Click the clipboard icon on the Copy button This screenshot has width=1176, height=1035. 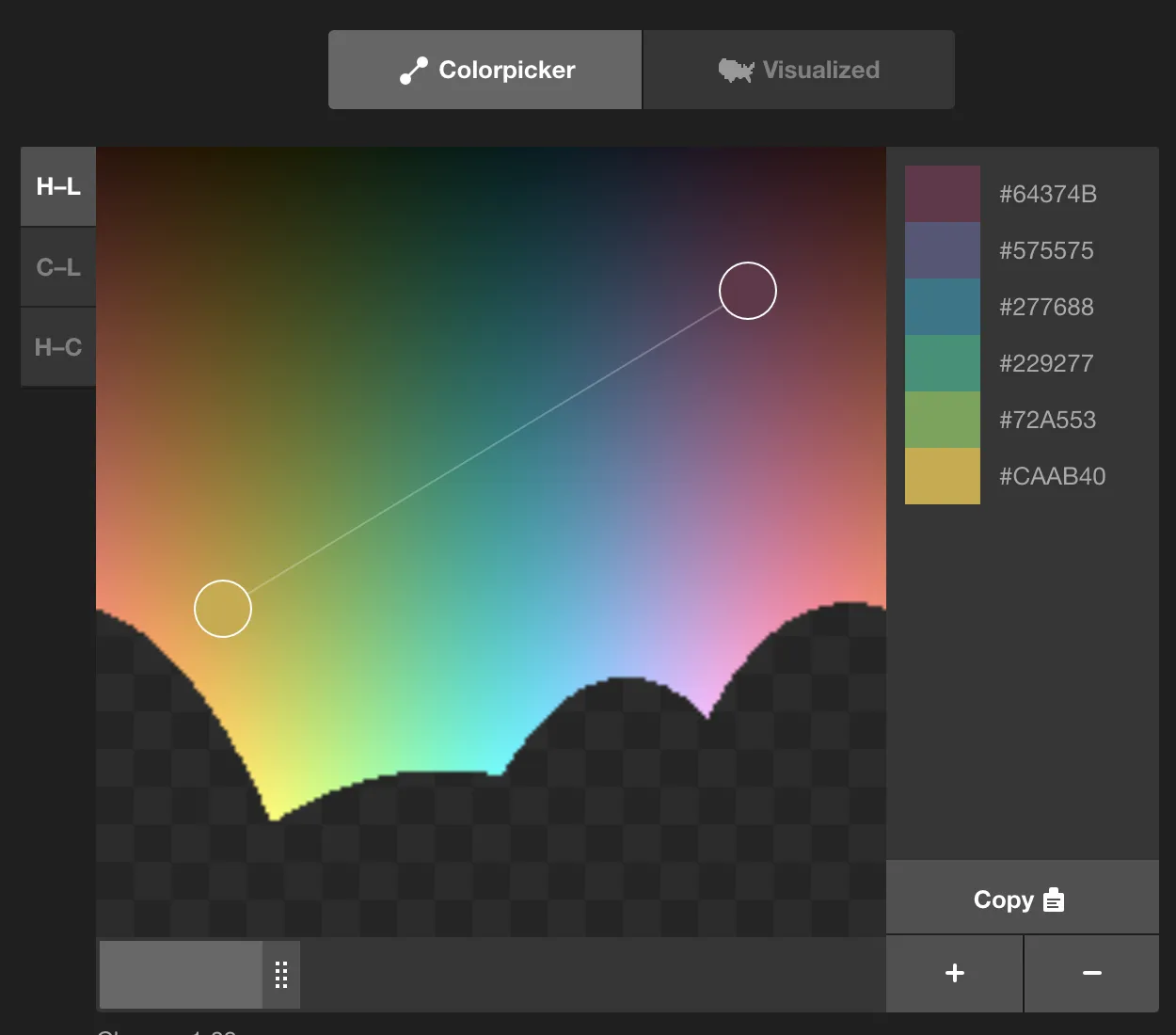point(1054,900)
